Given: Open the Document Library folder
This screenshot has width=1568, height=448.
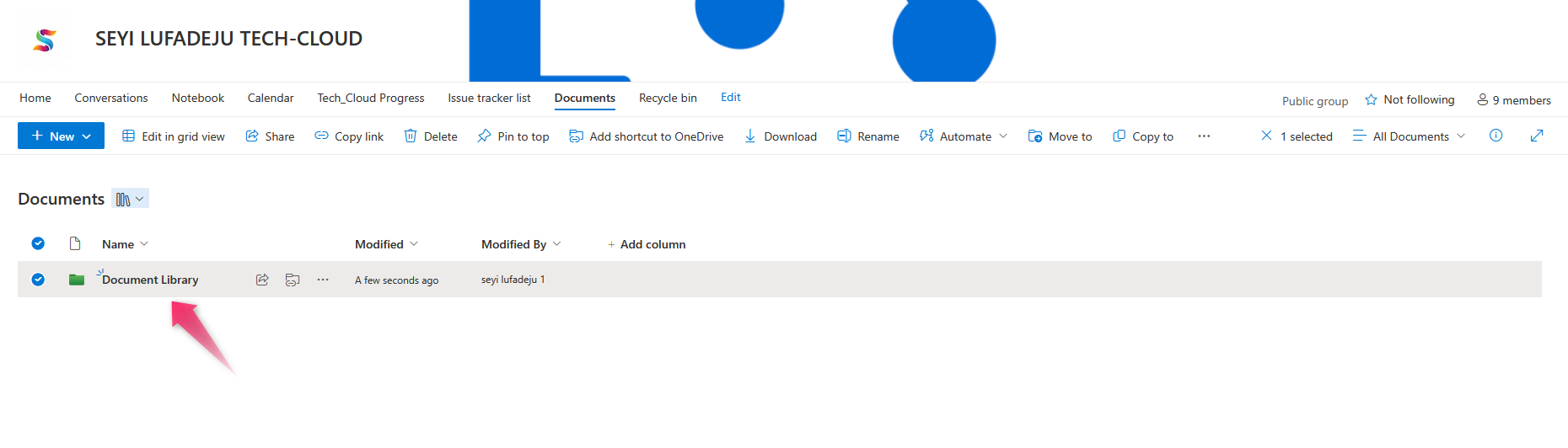Looking at the screenshot, I should click(x=150, y=280).
